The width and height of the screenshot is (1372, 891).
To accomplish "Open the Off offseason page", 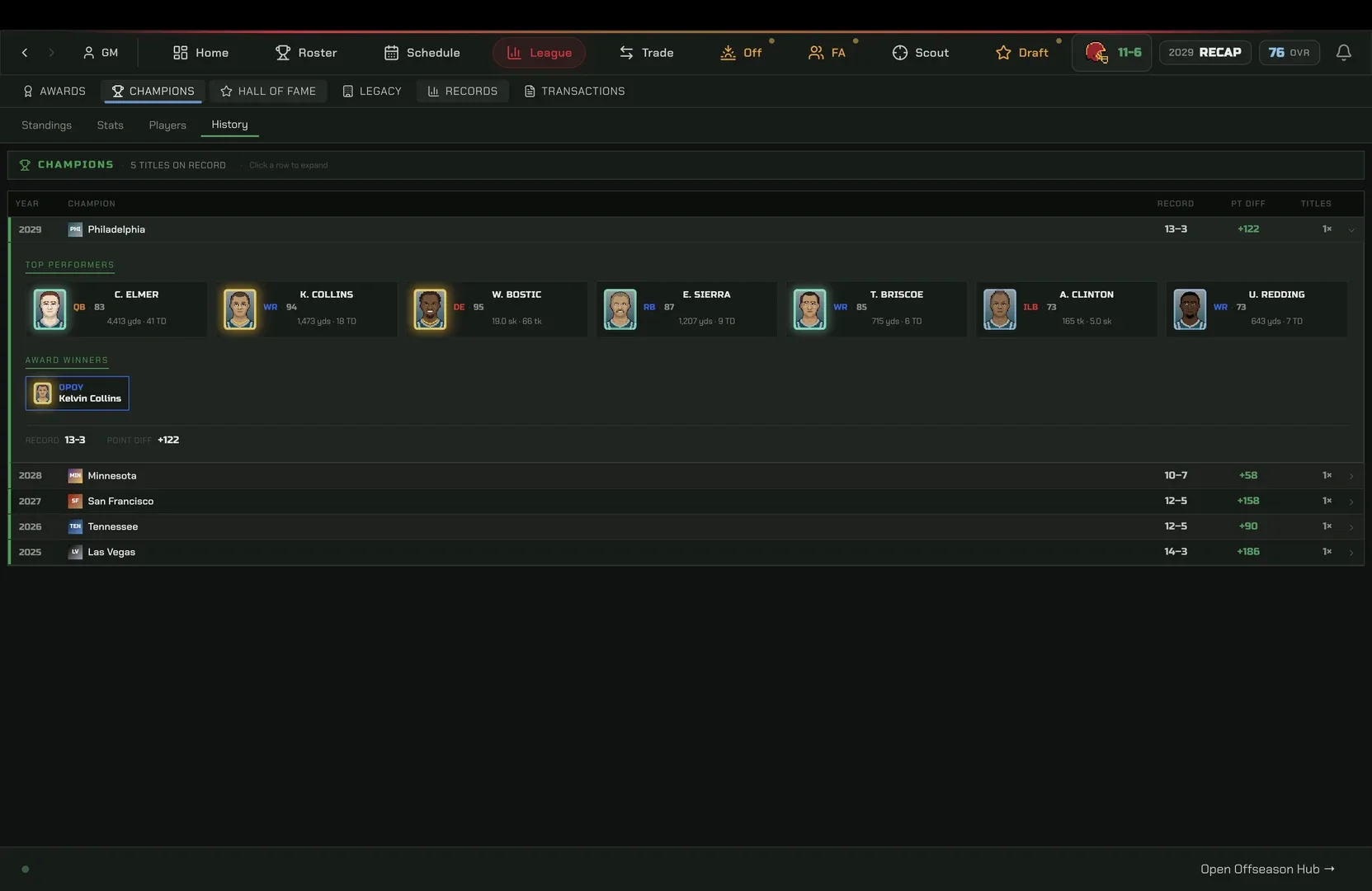I will pos(741,53).
